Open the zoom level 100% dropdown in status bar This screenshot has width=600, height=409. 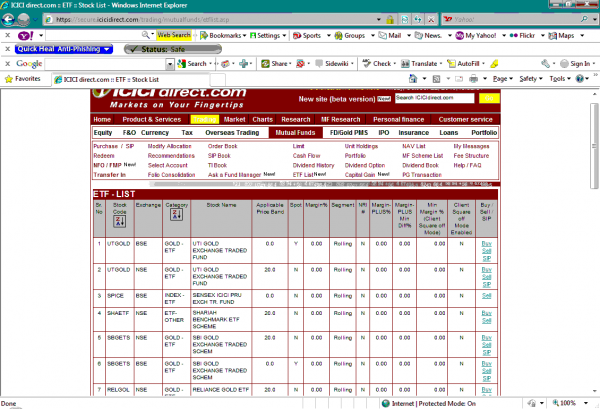[x=586, y=403]
